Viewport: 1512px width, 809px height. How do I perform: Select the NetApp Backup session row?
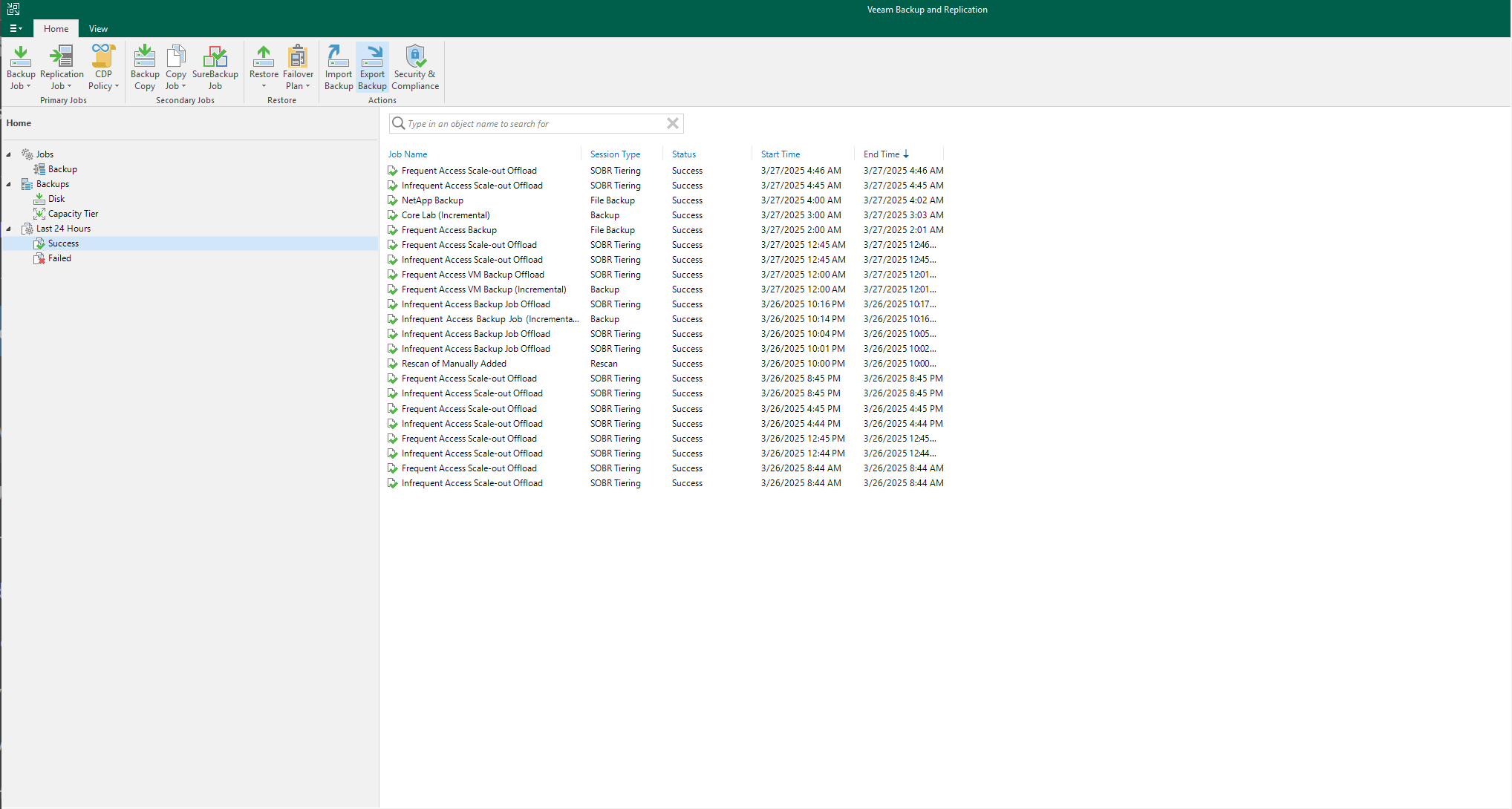665,200
